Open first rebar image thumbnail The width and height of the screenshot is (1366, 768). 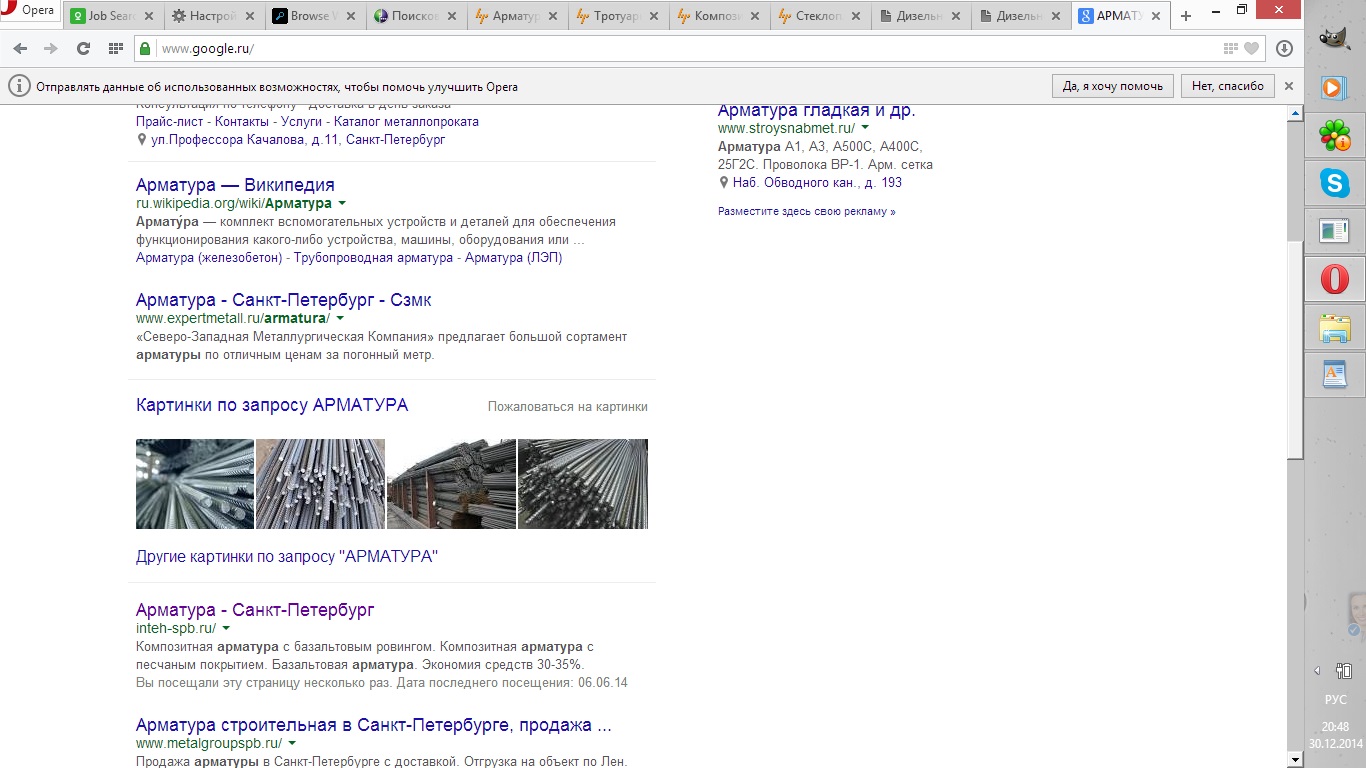pyautogui.click(x=195, y=484)
